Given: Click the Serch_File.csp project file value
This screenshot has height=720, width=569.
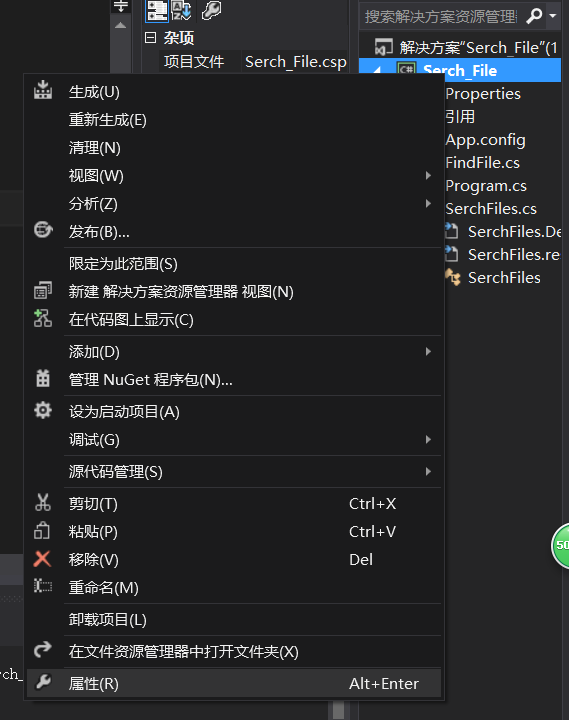Looking at the screenshot, I should pos(295,62).
